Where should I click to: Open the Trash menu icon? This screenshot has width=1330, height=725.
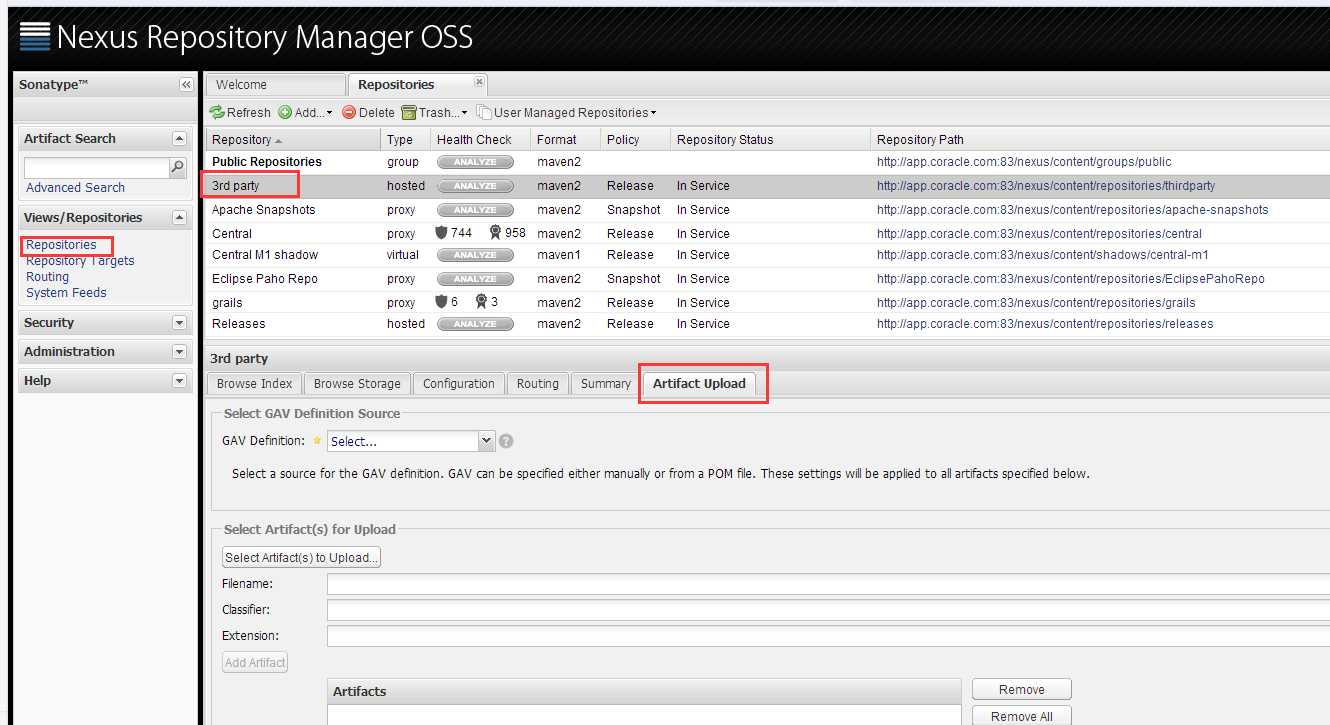(x=408, y=113)
